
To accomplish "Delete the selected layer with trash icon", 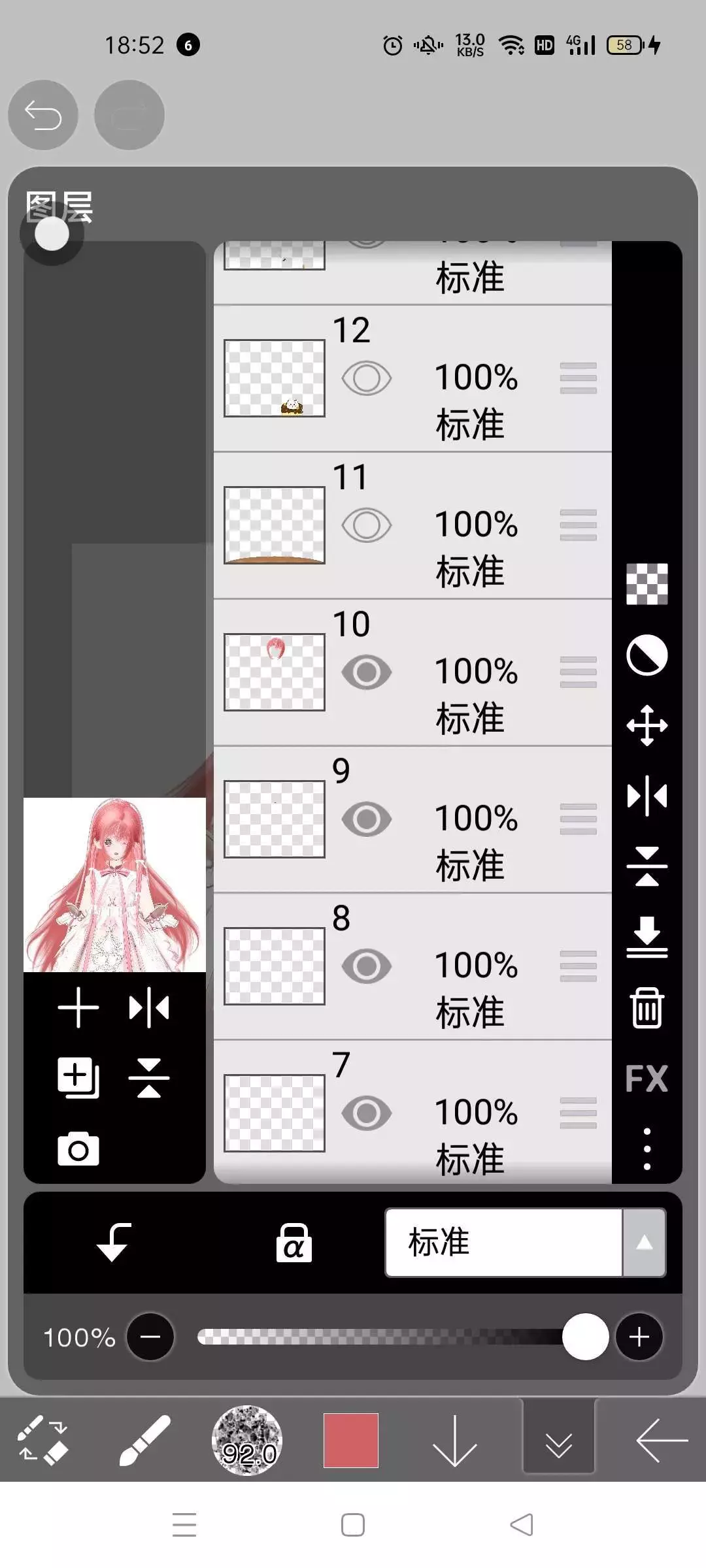I will tap(647, 1007).
